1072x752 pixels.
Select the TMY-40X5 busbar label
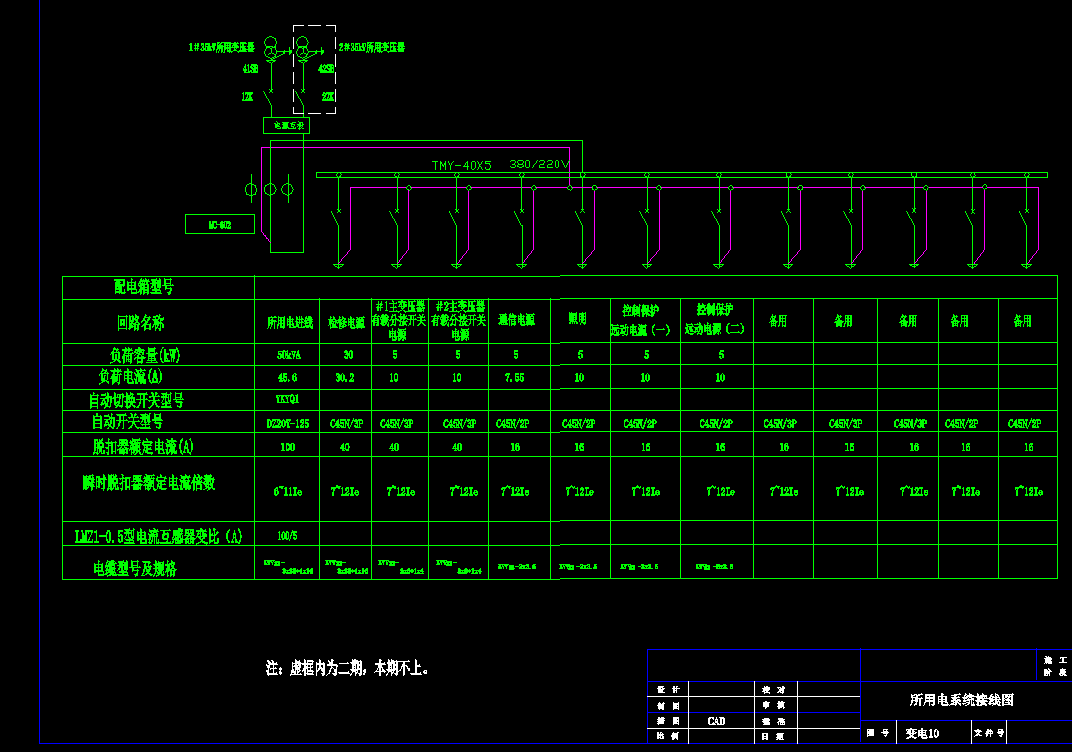point(461,165)
